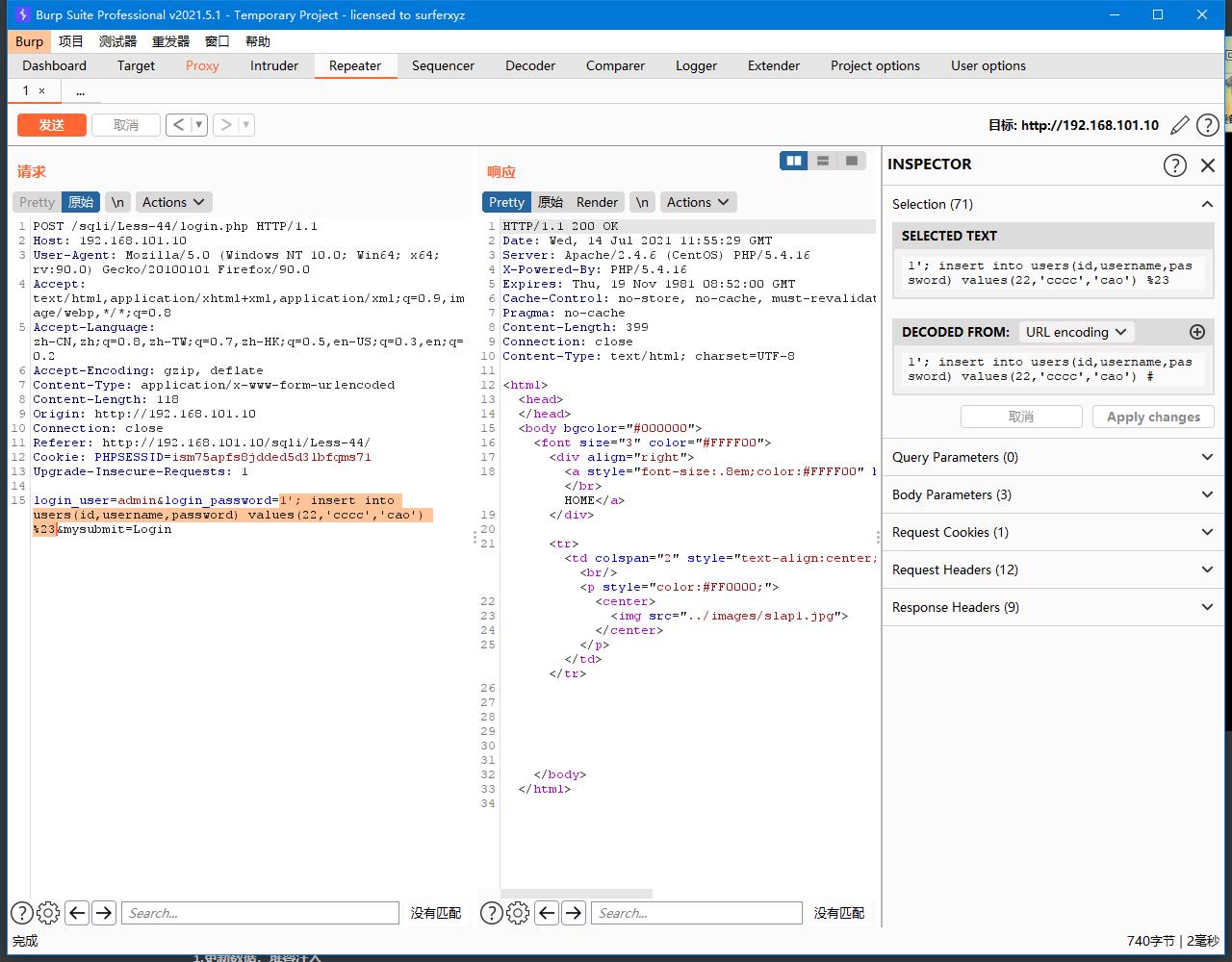Click the Burp Suite logo icon

21,14
